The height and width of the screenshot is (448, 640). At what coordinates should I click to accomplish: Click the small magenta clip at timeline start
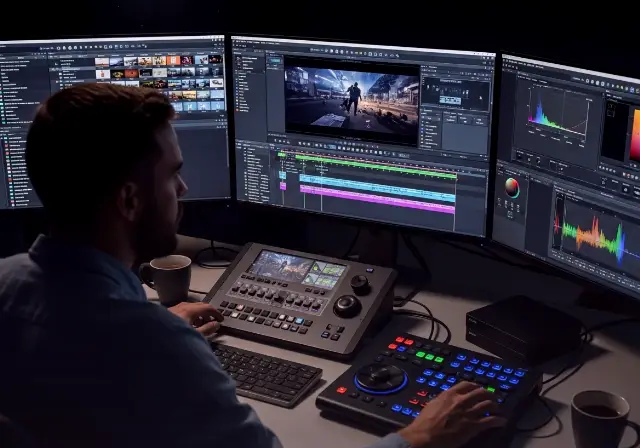(283, 186)
